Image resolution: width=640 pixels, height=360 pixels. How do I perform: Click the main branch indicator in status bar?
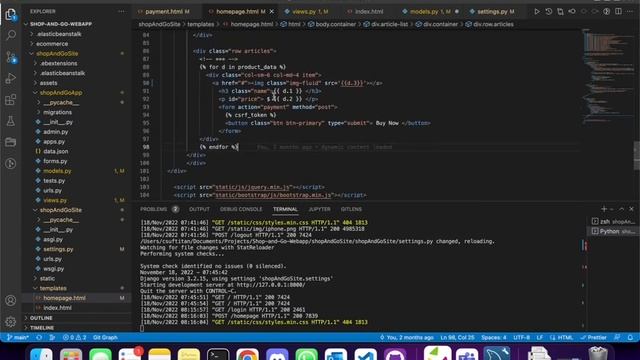(18, 338)
